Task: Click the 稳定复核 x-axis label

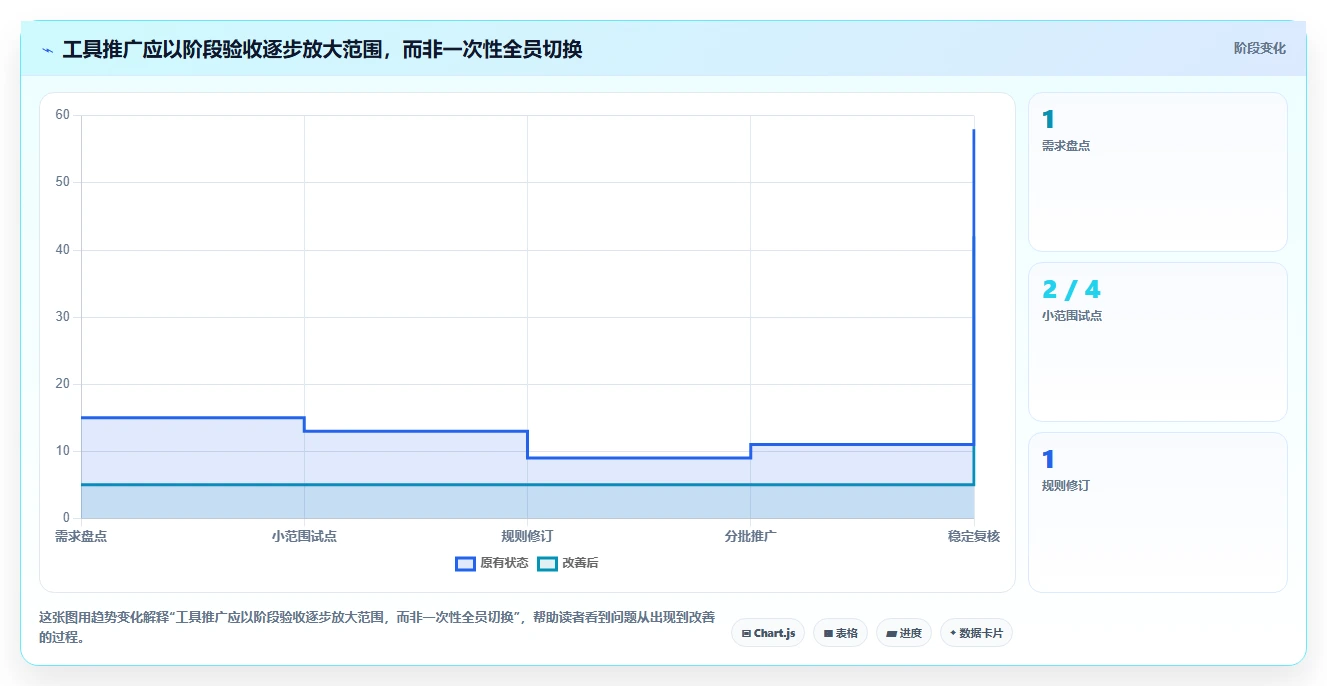Action: [973, 536]
